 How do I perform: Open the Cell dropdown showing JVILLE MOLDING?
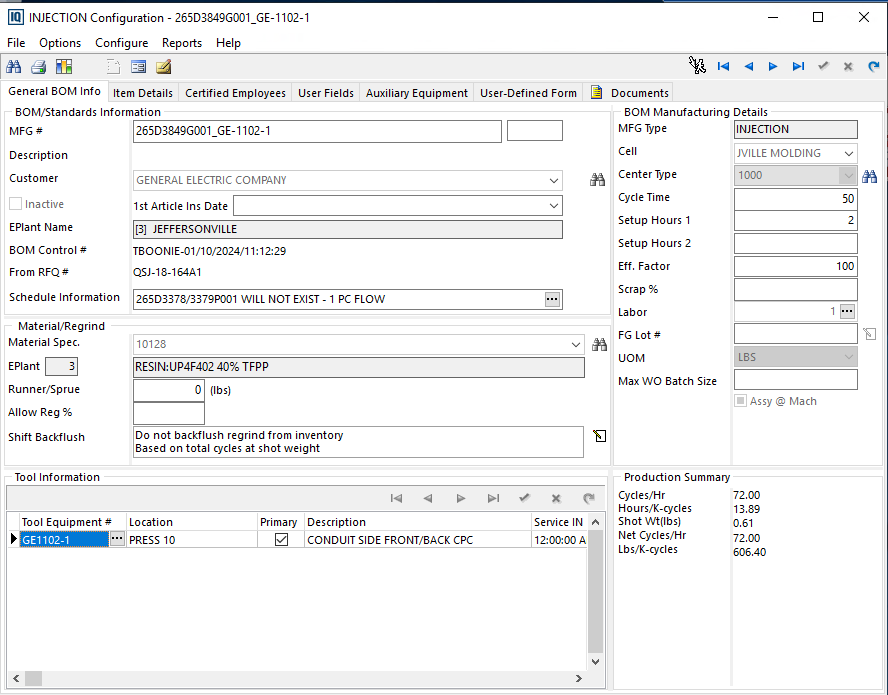pos(848,153)
